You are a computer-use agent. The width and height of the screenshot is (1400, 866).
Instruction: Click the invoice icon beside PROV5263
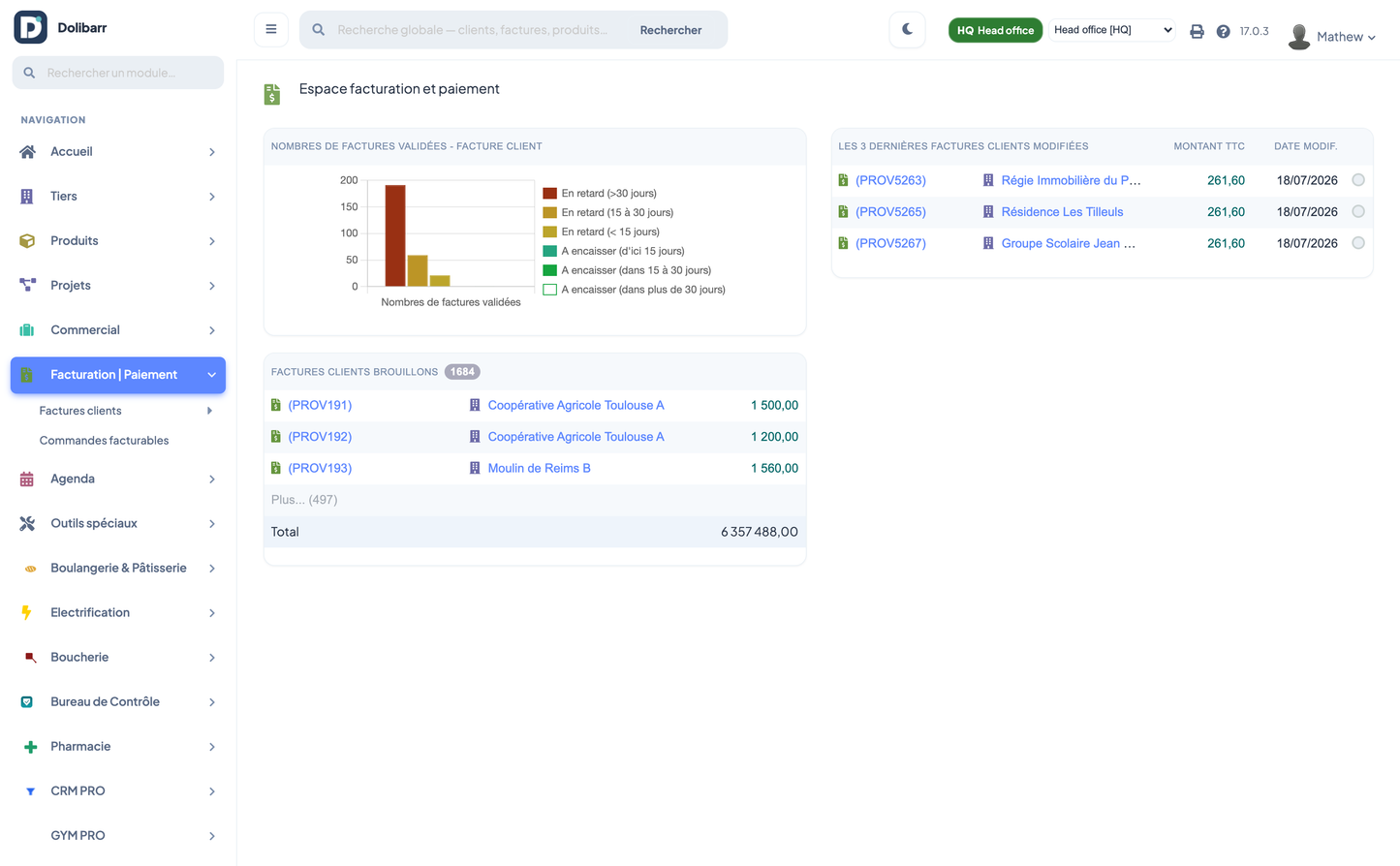(x=843, y=180)
